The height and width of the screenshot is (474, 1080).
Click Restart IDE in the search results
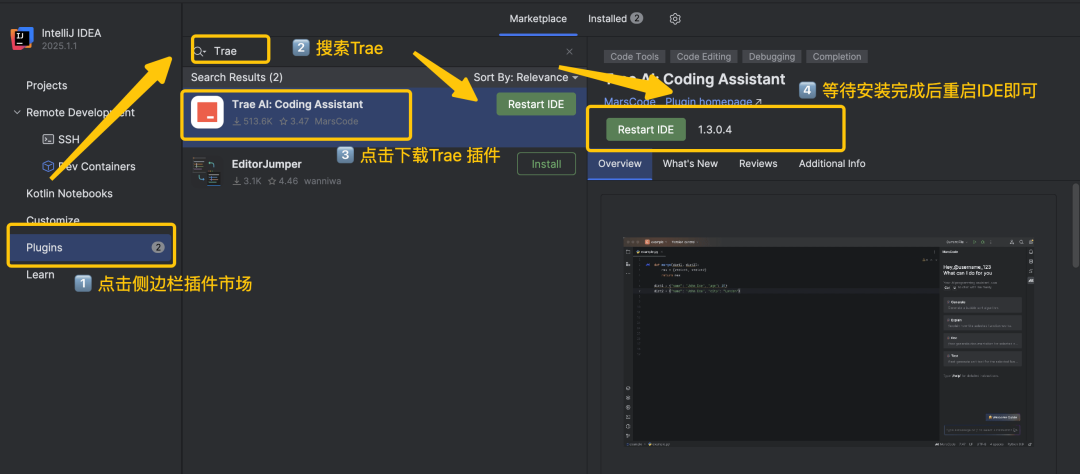pyautogui.click(x=536, y=105)
